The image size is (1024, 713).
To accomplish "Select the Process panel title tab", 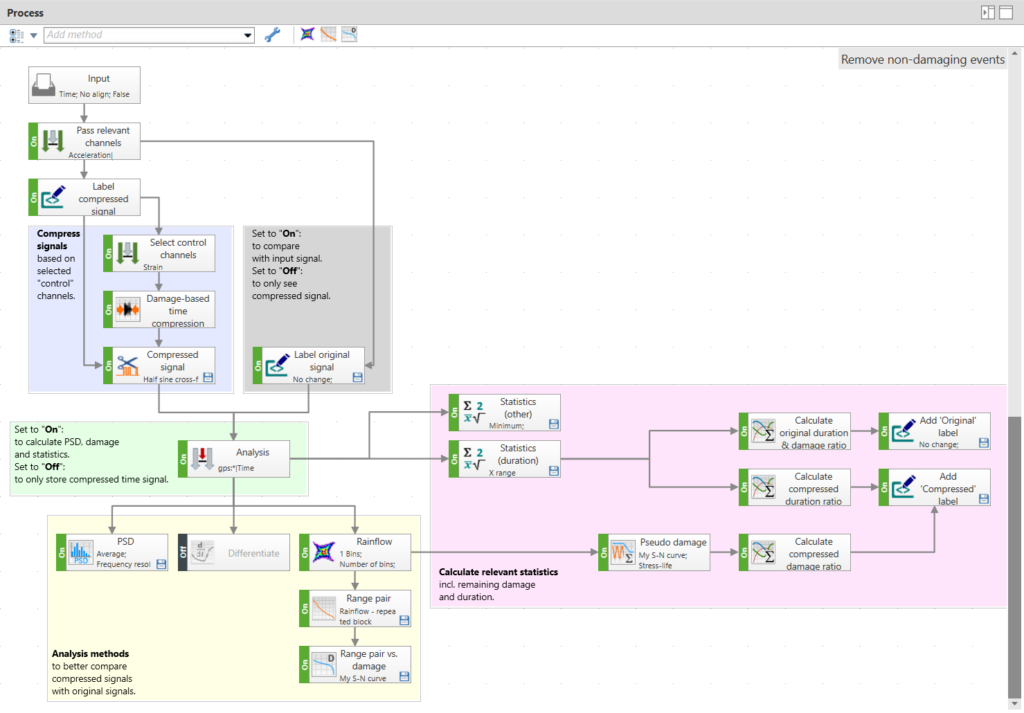I will [x=25, y=12].
